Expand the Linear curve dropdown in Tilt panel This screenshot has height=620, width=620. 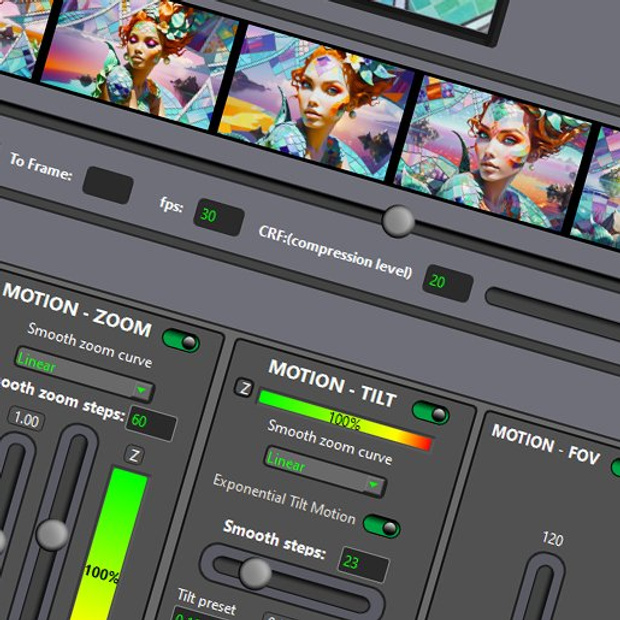click(324, 472)
